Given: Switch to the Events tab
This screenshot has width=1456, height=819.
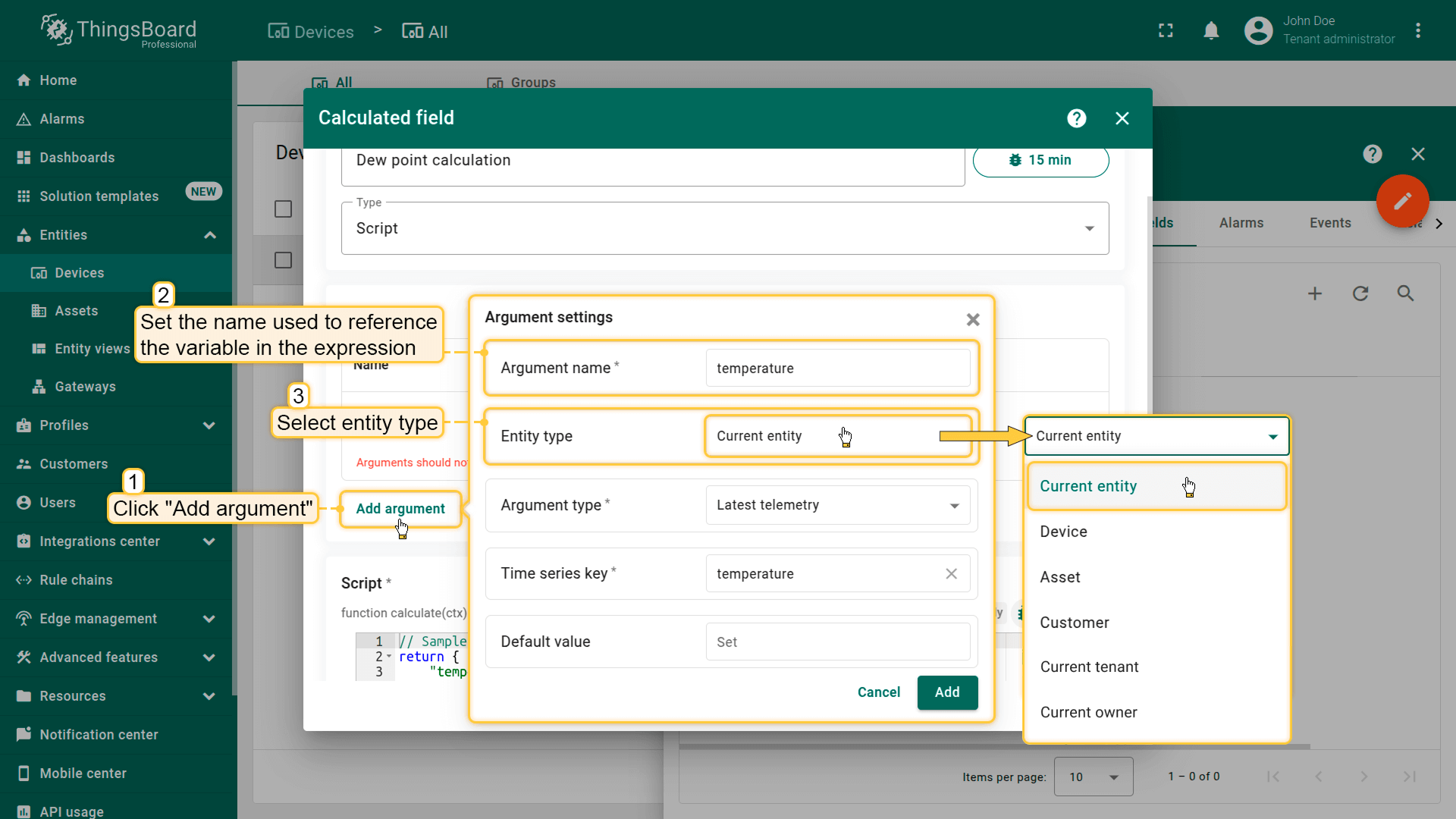Looking at the screenshot, I should click(1329, 223).
